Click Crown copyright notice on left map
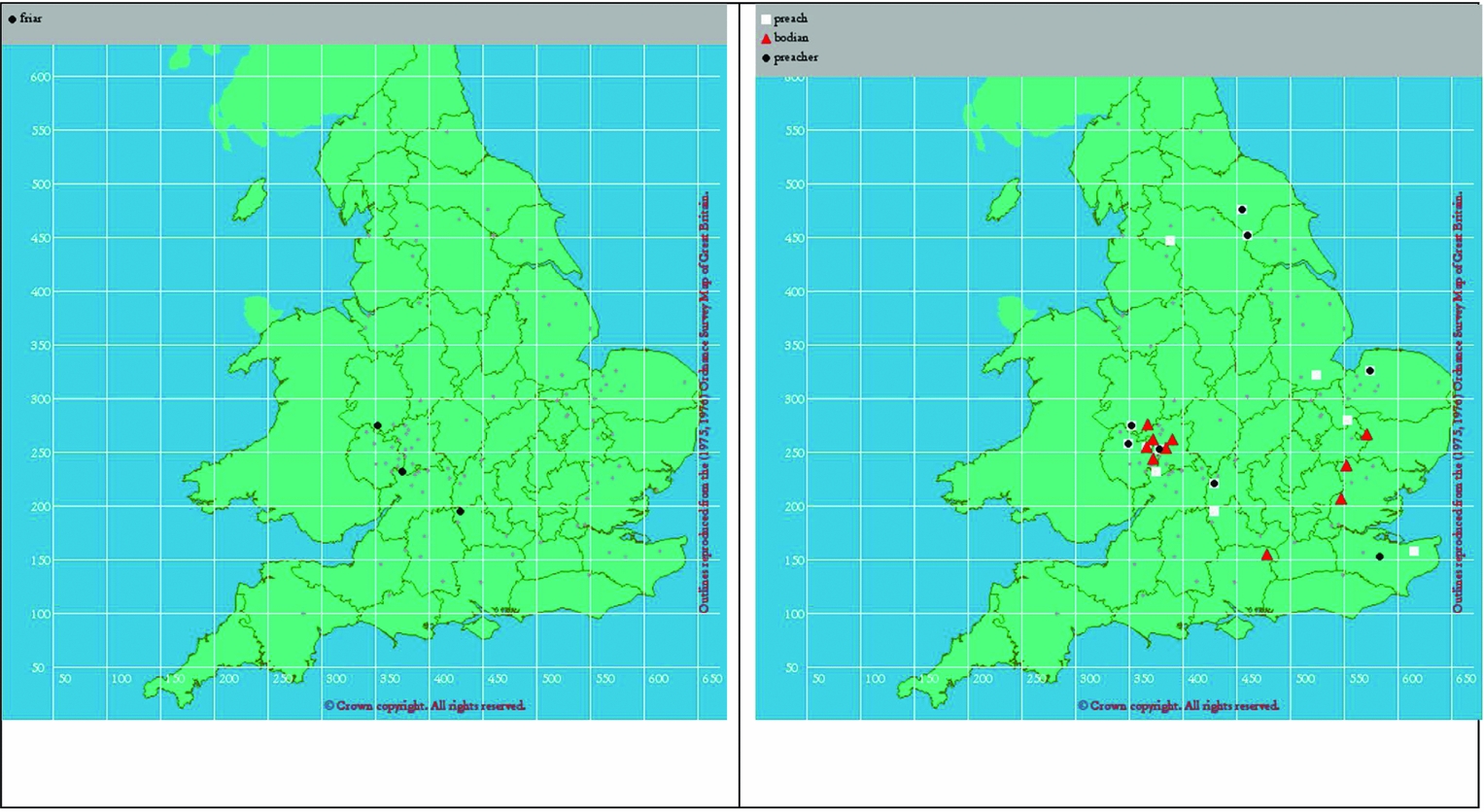 click(425, 706)
